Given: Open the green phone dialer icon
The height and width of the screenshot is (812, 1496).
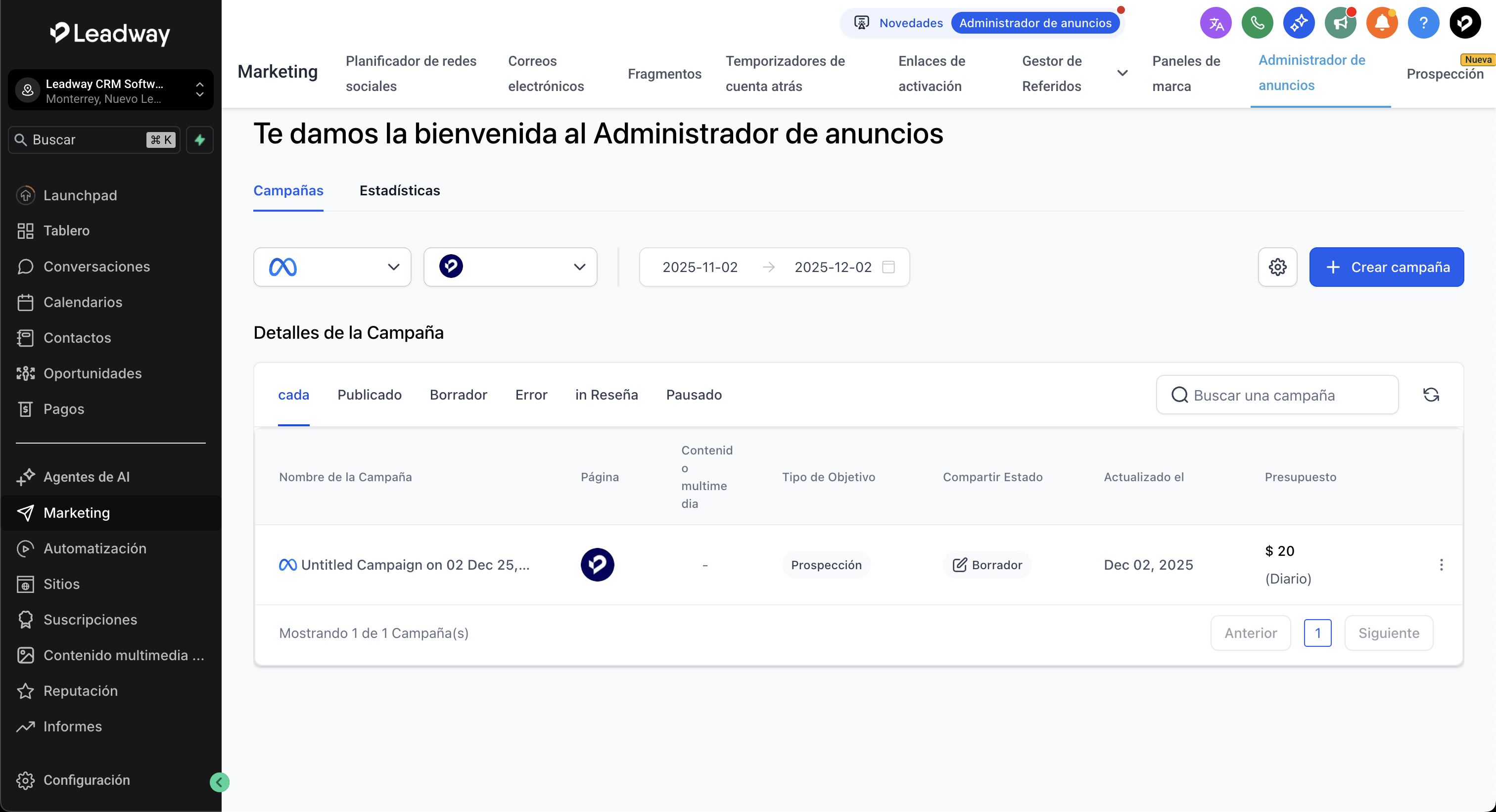Looking at the screenshot, I should tap(1257, 23).
